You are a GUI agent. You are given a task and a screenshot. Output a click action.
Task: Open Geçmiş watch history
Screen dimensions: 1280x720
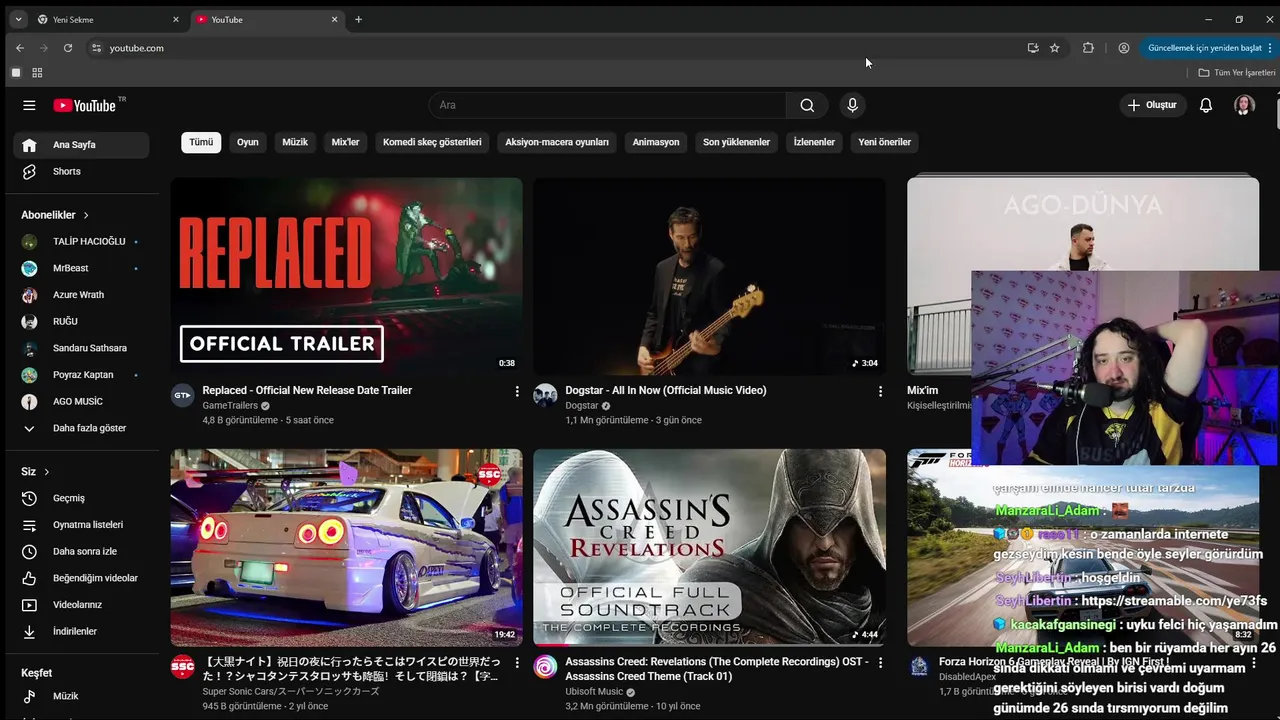(x=81, y=498)
